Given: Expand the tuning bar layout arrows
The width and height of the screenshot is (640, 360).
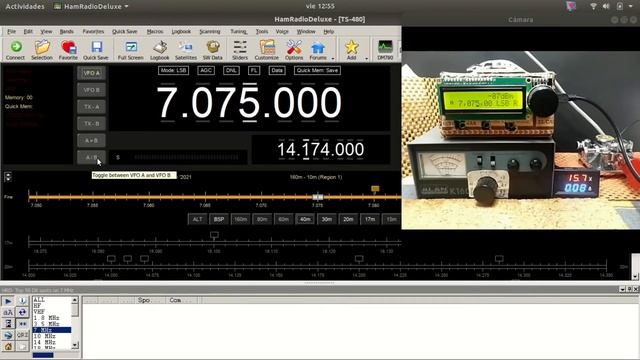Looking at the screenshot, I should coord(8,177).
